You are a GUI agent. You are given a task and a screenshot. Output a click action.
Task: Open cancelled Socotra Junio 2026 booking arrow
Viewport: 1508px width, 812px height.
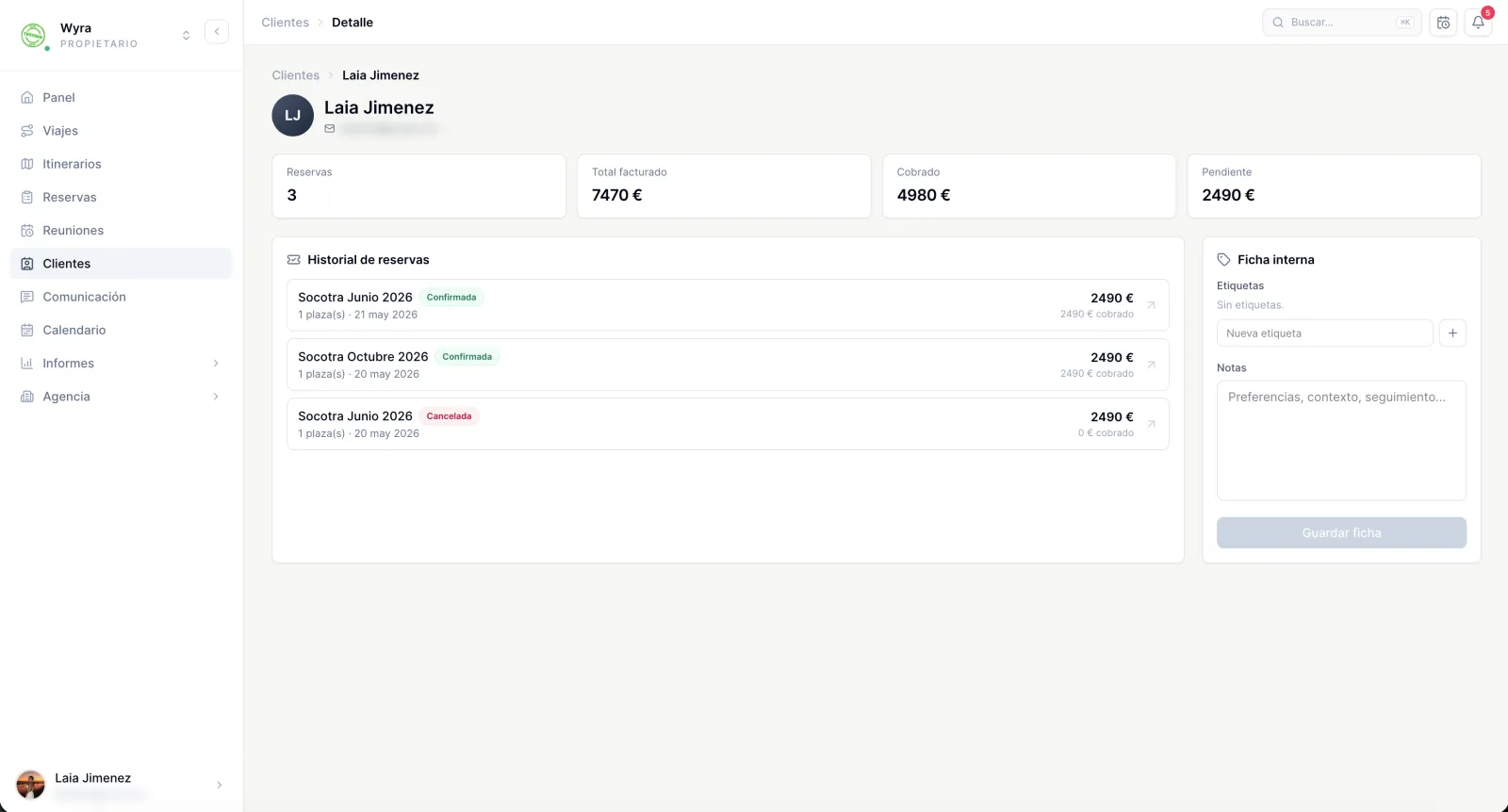click(1151, 424)
